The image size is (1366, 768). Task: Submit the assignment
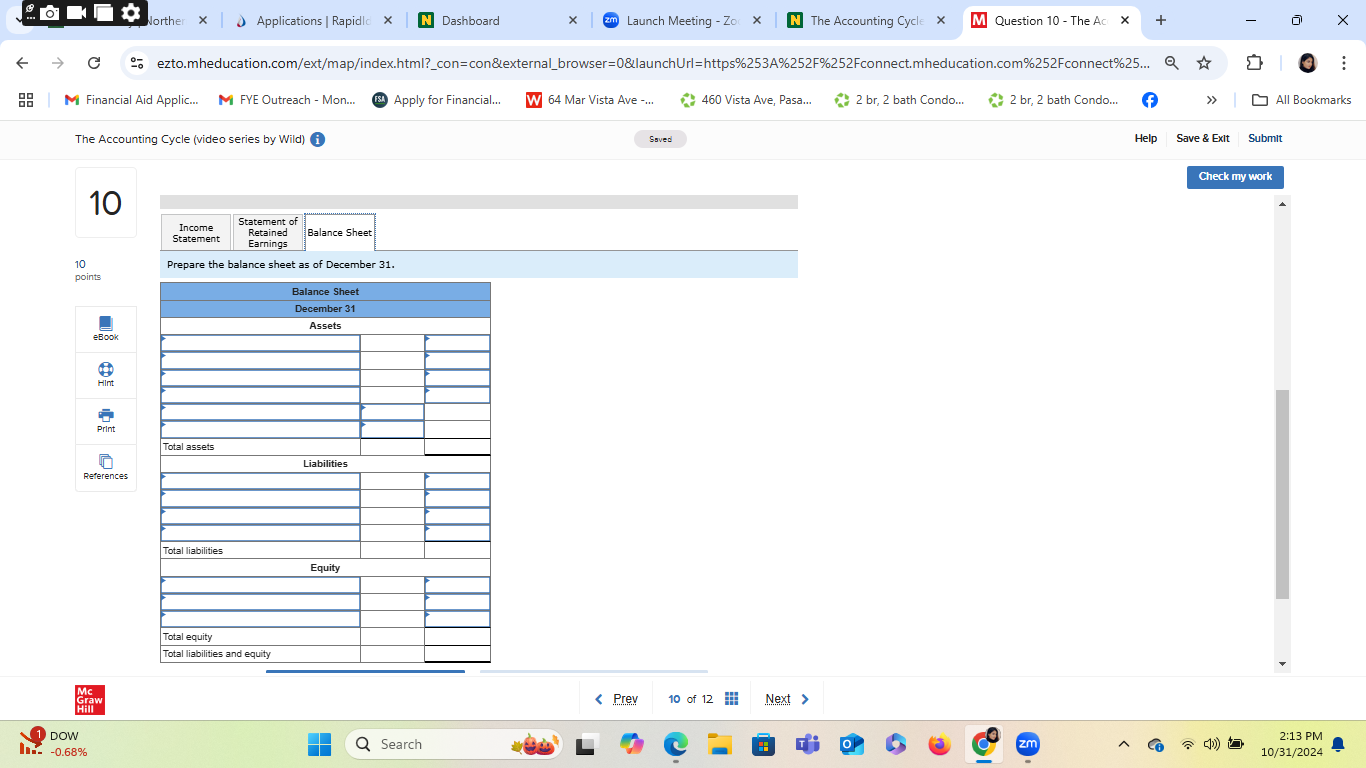pyautogui.click(x=1265, y=138)
